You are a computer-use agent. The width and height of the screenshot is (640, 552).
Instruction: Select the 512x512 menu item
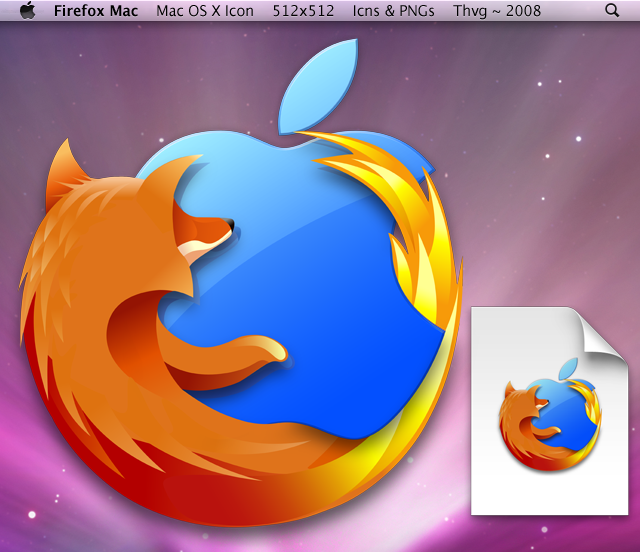point(303,11)
